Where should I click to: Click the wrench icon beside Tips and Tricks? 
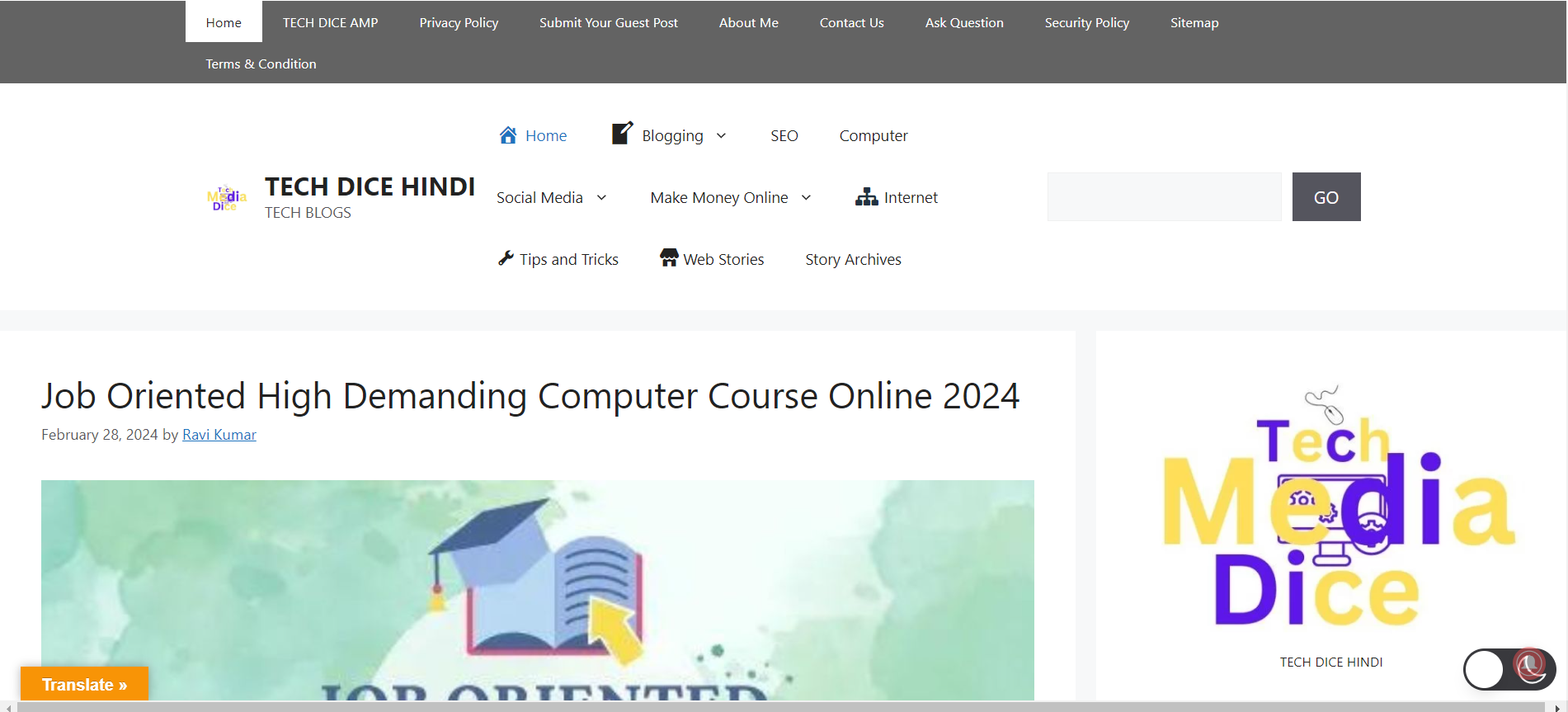[x=506, y=258]
